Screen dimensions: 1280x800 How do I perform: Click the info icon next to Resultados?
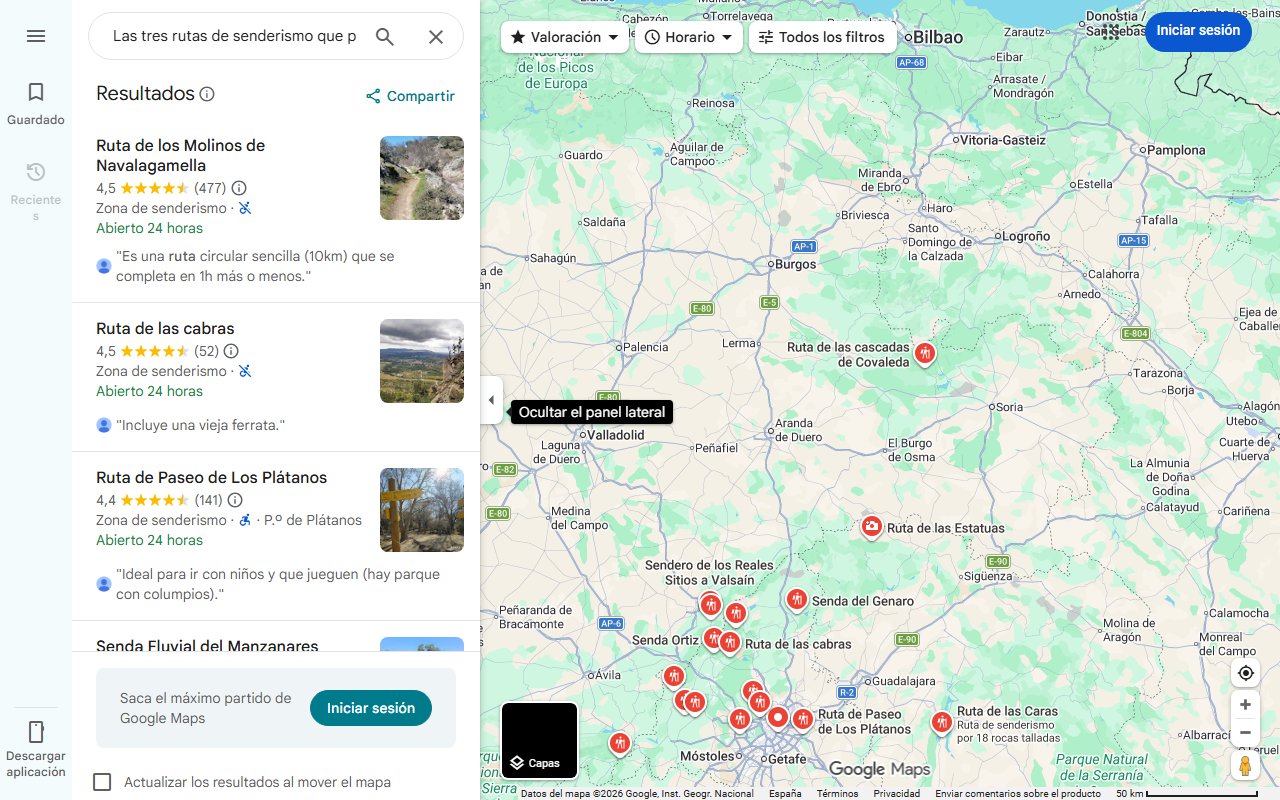(207, 93)
